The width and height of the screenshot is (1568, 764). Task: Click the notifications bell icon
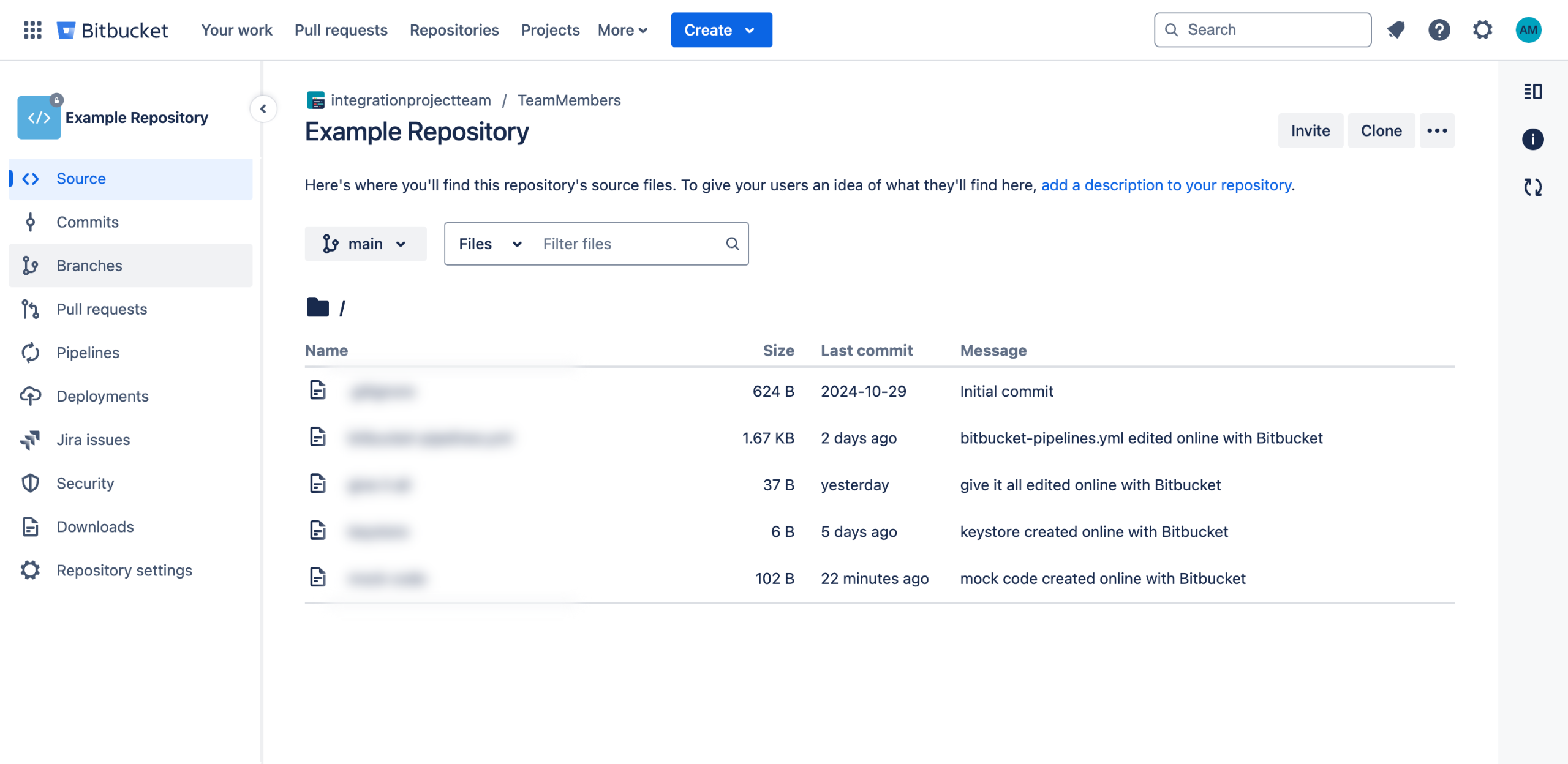pos(1396,30)
